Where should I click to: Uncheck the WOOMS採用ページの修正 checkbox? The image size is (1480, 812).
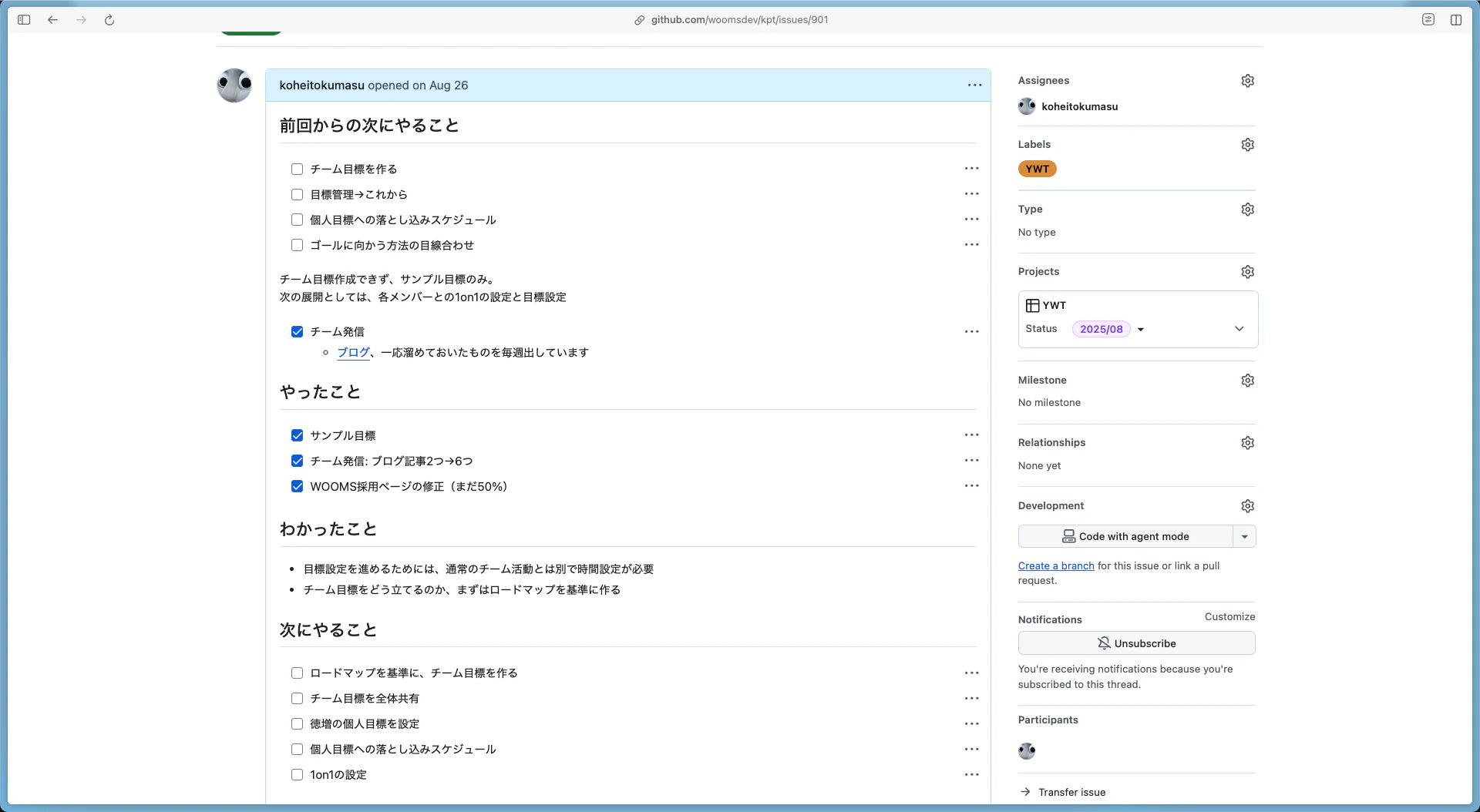297,487
